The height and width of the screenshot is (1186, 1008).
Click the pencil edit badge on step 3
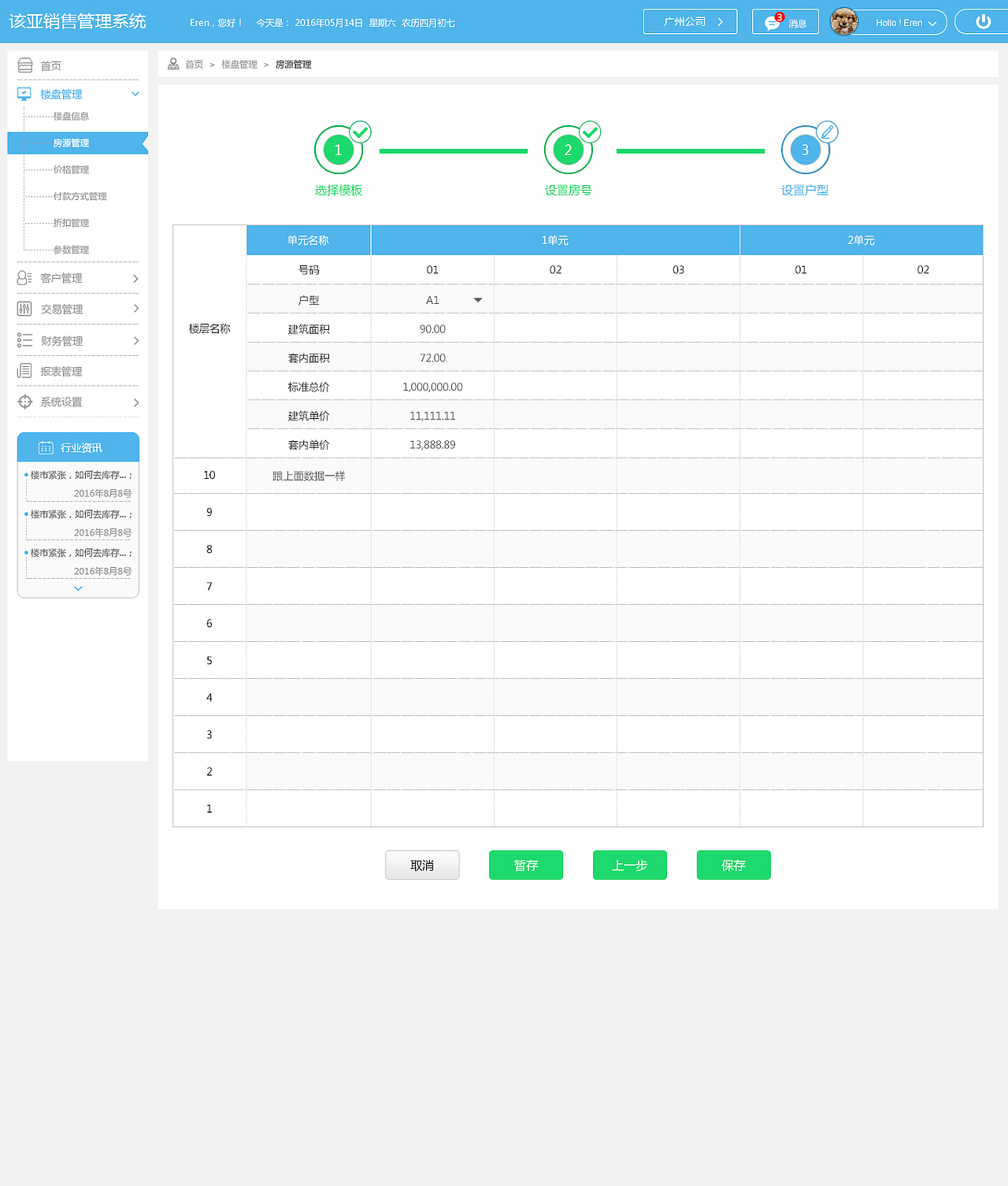(827, 132)
